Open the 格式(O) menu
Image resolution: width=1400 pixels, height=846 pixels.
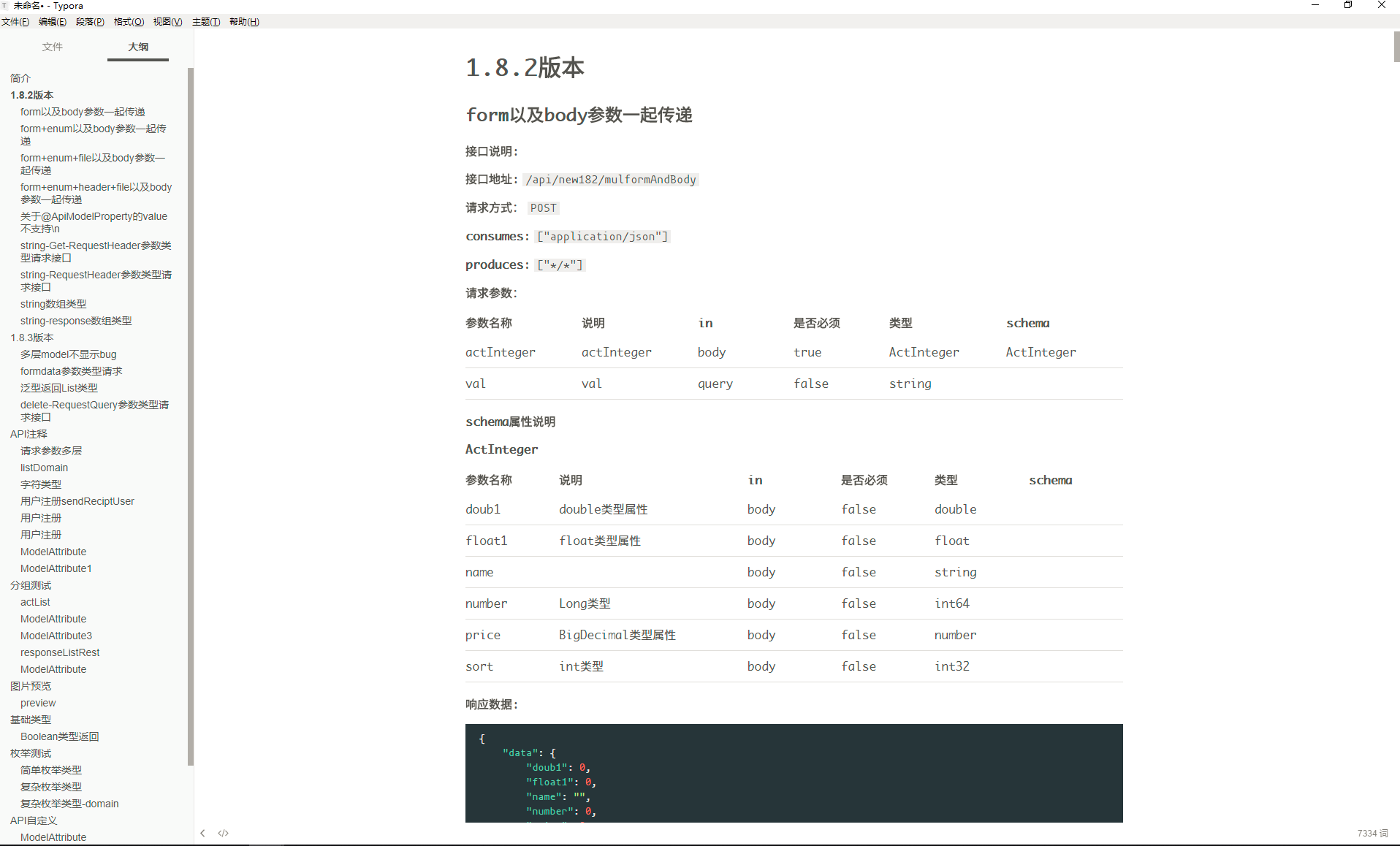(129, 22)
